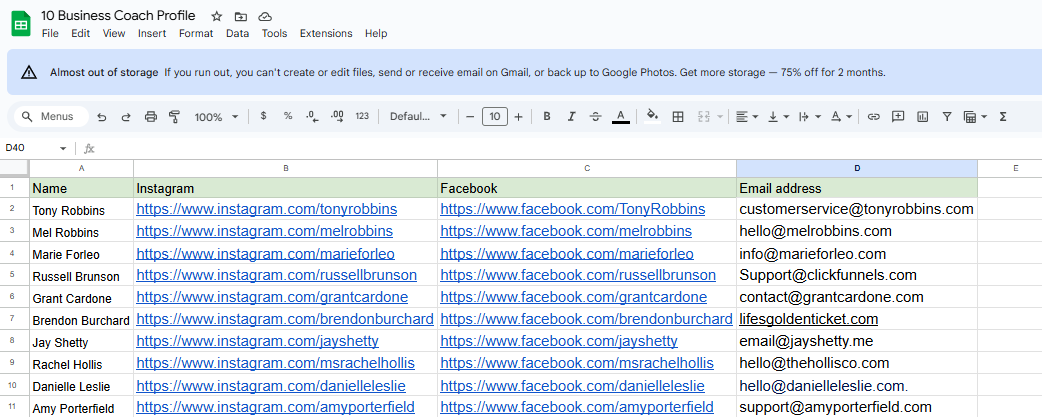Screen dimensions: 1042x417
Task: Insert a chart
Action: [922, 117]
